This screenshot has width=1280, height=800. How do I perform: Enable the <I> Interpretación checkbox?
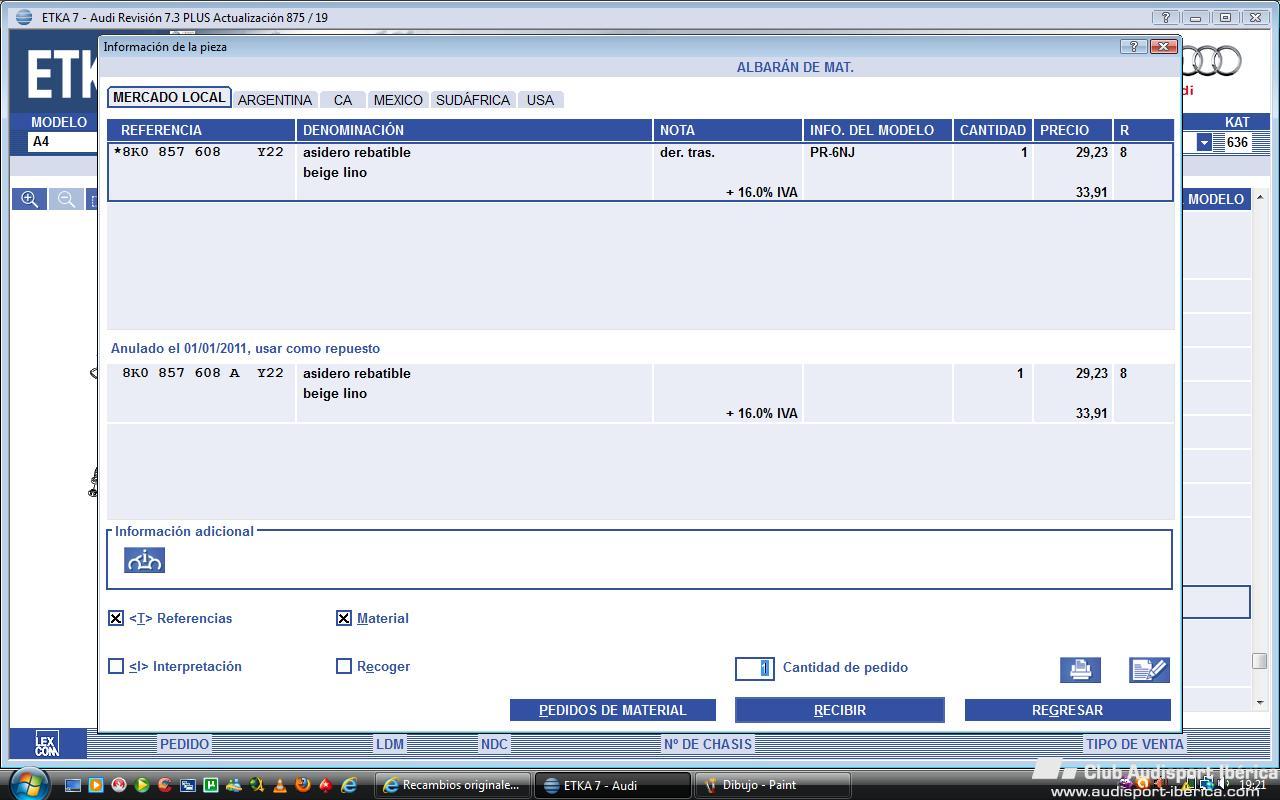click(116, 666)
